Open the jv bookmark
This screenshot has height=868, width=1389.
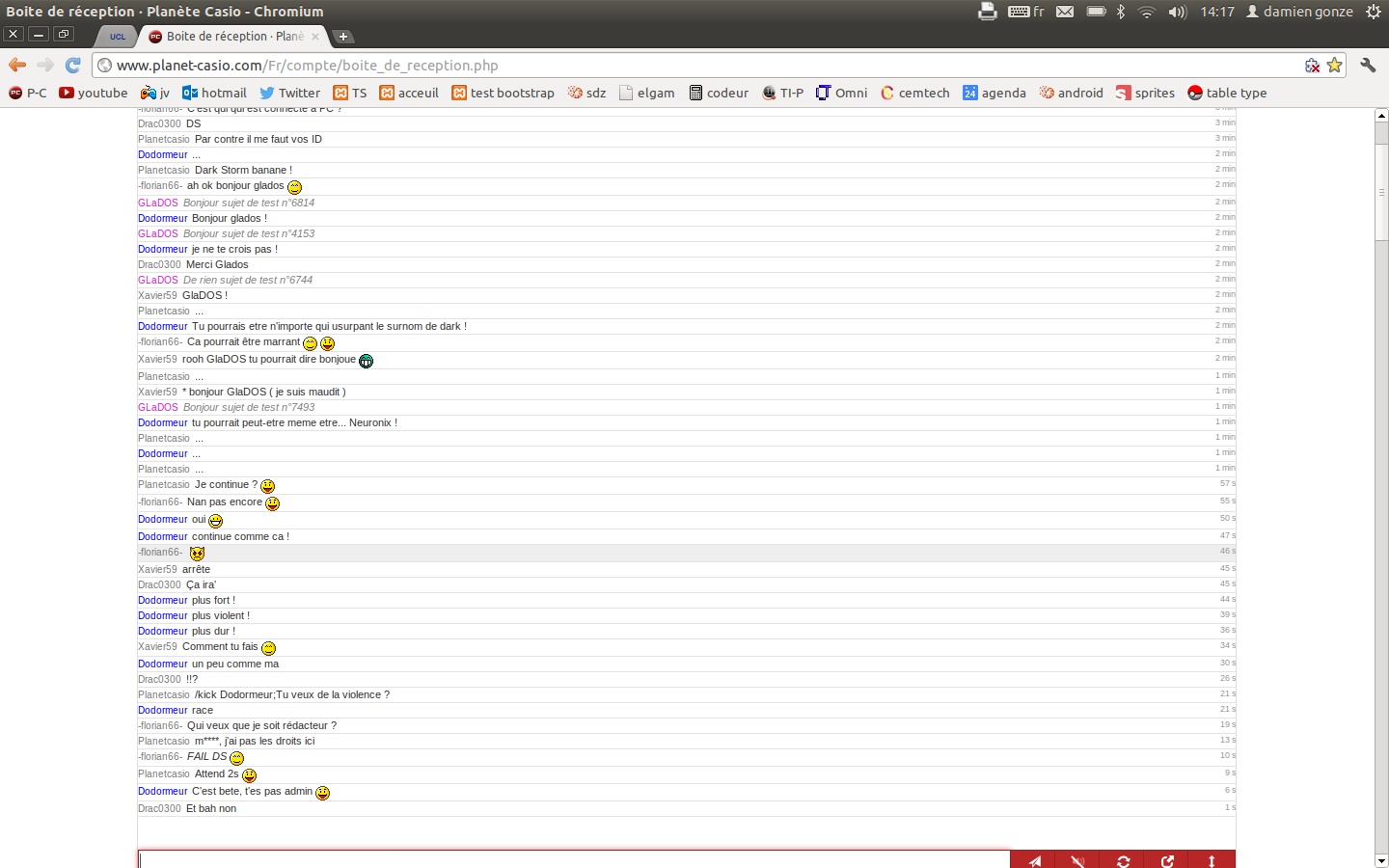pyautogui.click(x=155, y=93)
